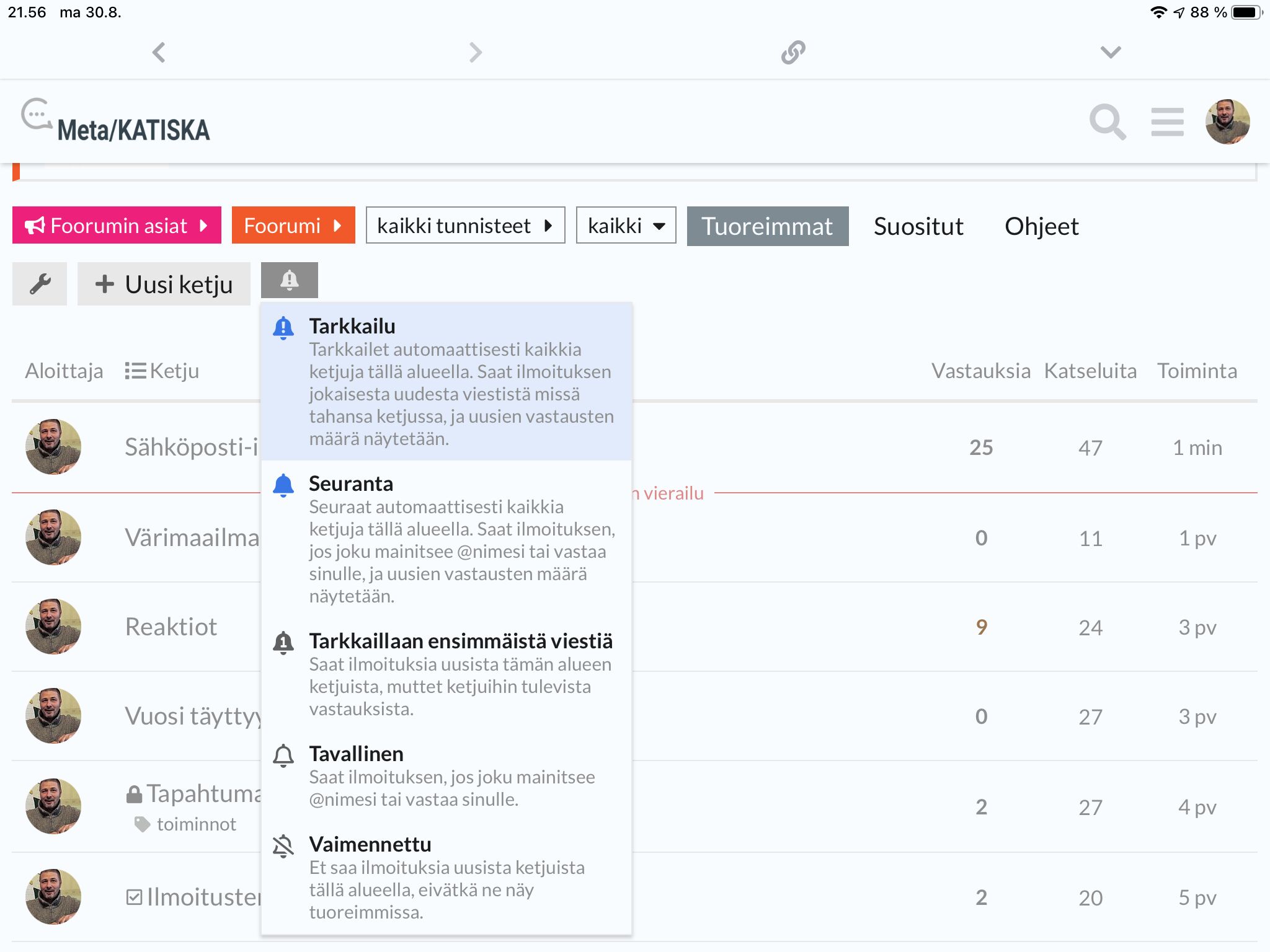
Task: Choose Vaimennettu to mute the category
Action: (x=446, y=877)
